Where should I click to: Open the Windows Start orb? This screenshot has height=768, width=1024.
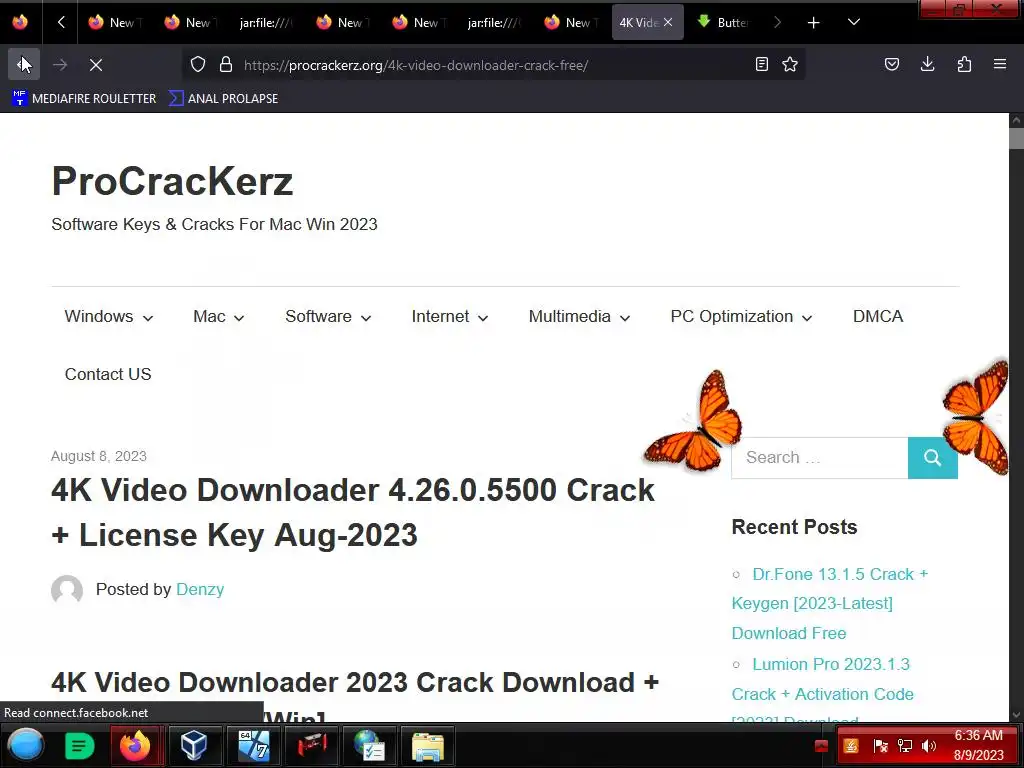point(25,745)
